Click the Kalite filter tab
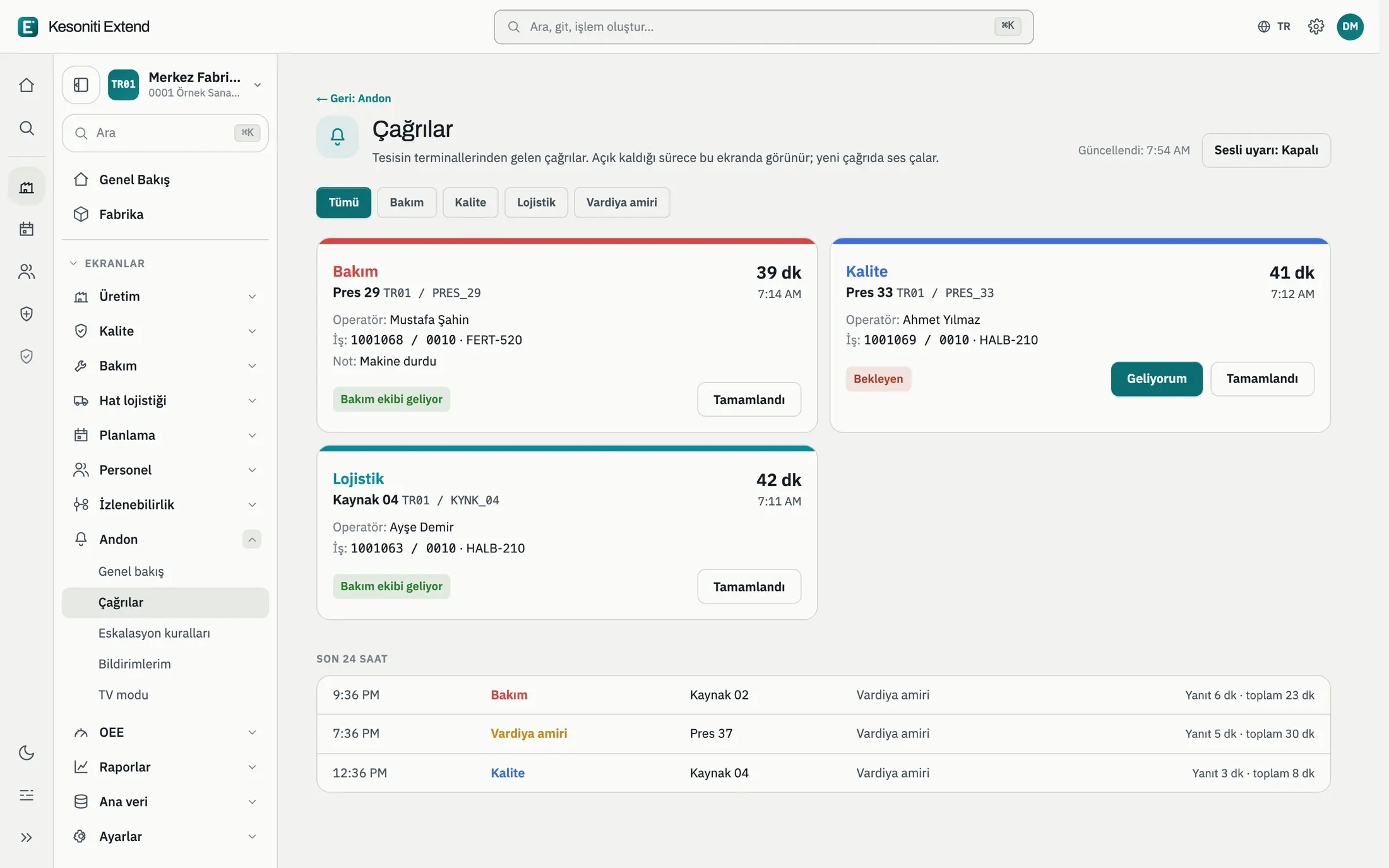 (x=470, y=203)
